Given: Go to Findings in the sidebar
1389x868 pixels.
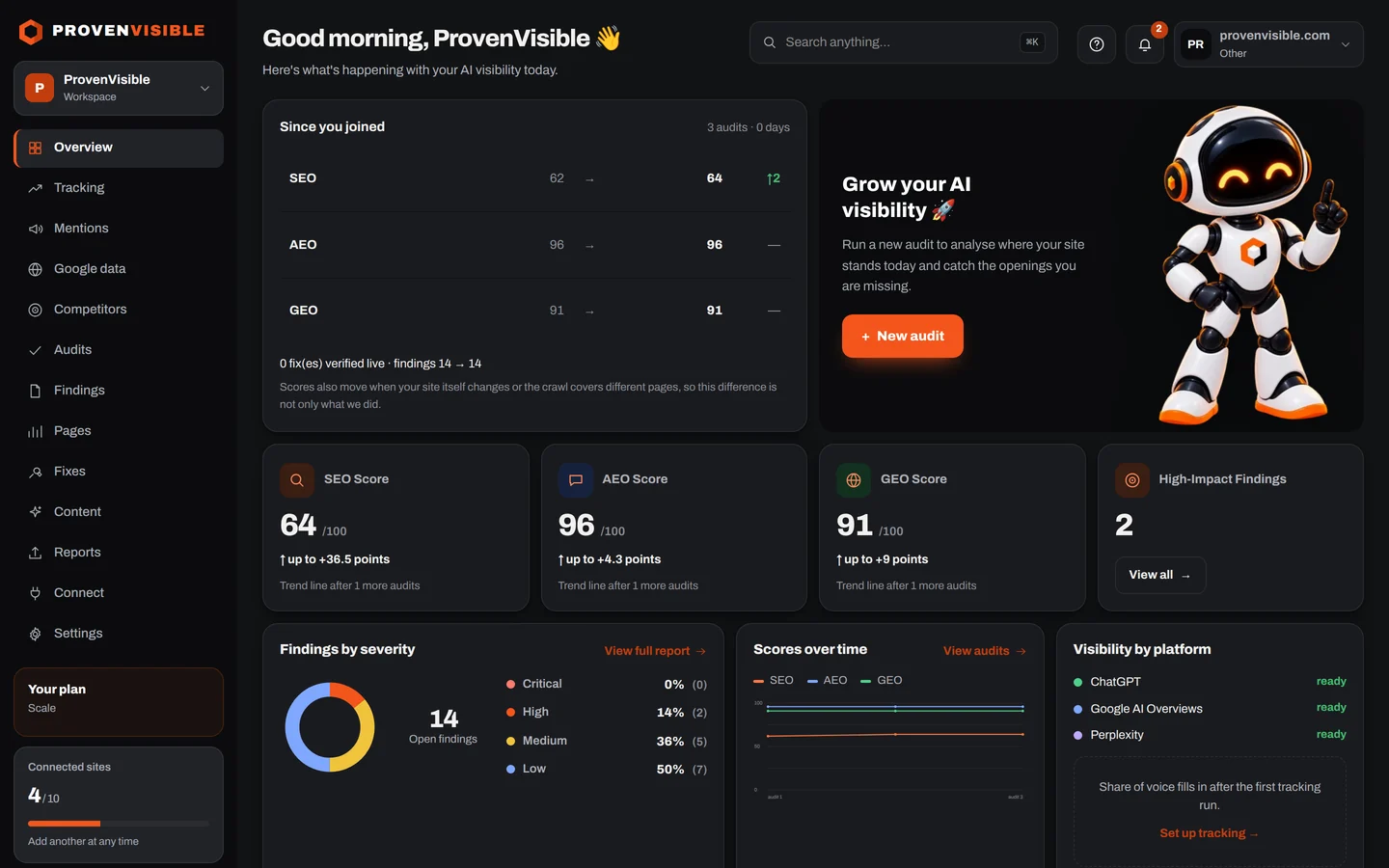Looking at the screenshot, I should [x=119, y=391].
